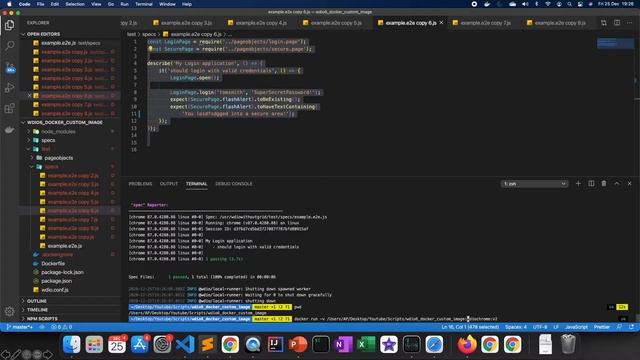Open Launchpad from the Dock
Image resolution: width=640 pixels, height=360 pixels.
pos(94,344)
